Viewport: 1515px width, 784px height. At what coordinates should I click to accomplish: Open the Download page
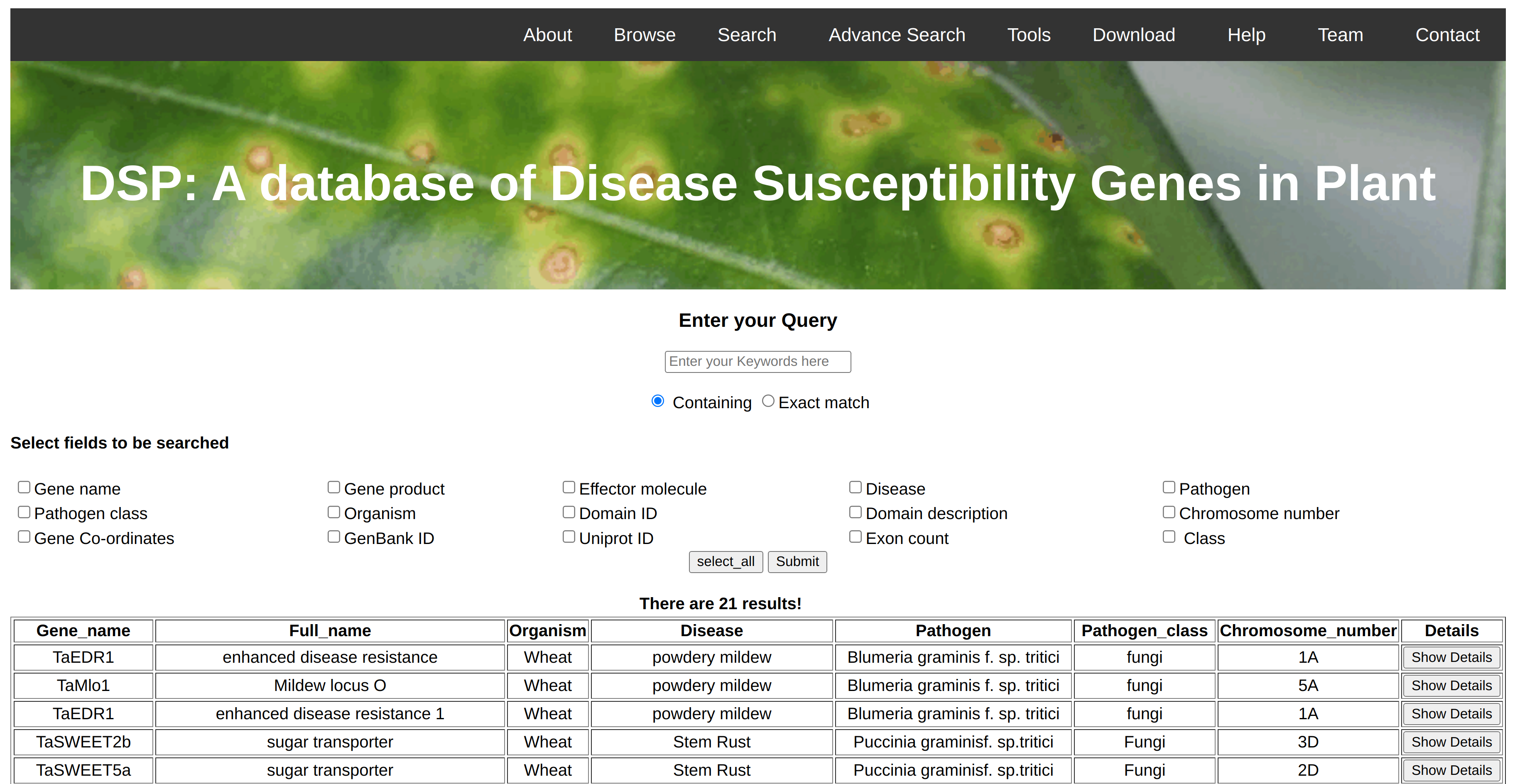(x=1133, y=35)
